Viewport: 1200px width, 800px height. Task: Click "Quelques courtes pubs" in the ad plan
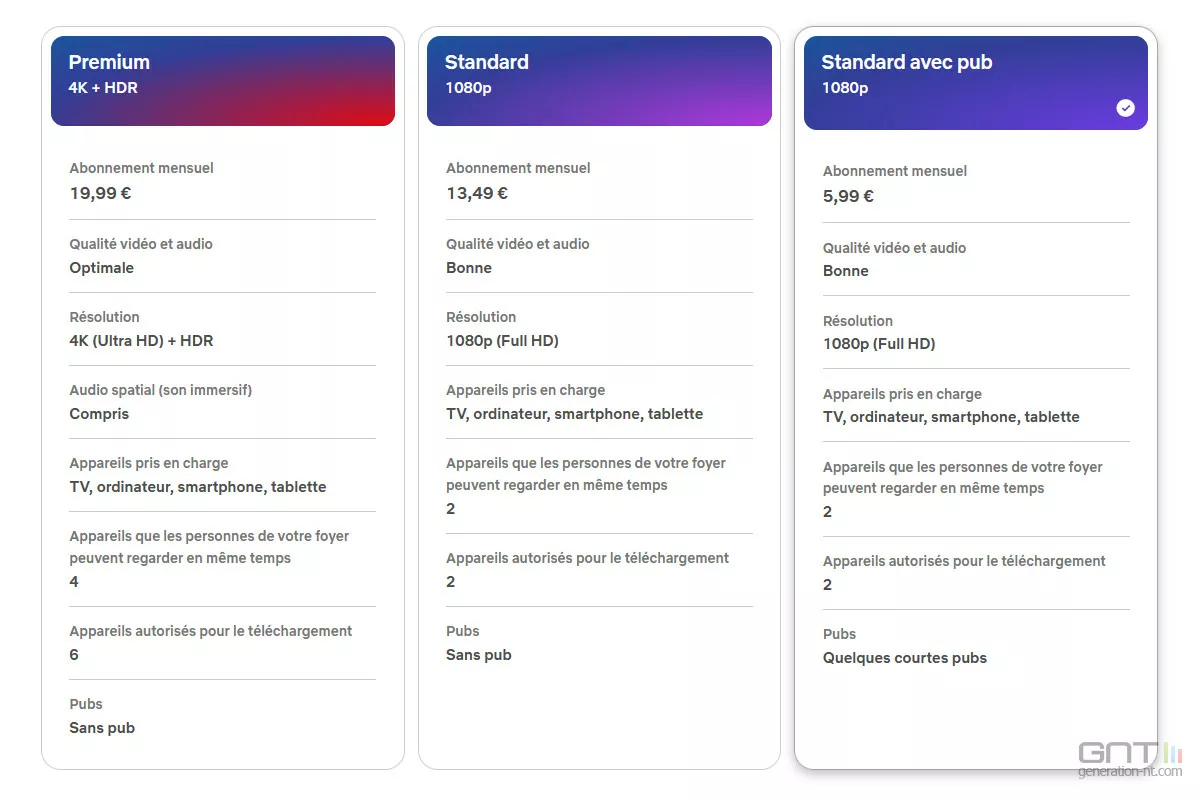(x=904, y=658)
